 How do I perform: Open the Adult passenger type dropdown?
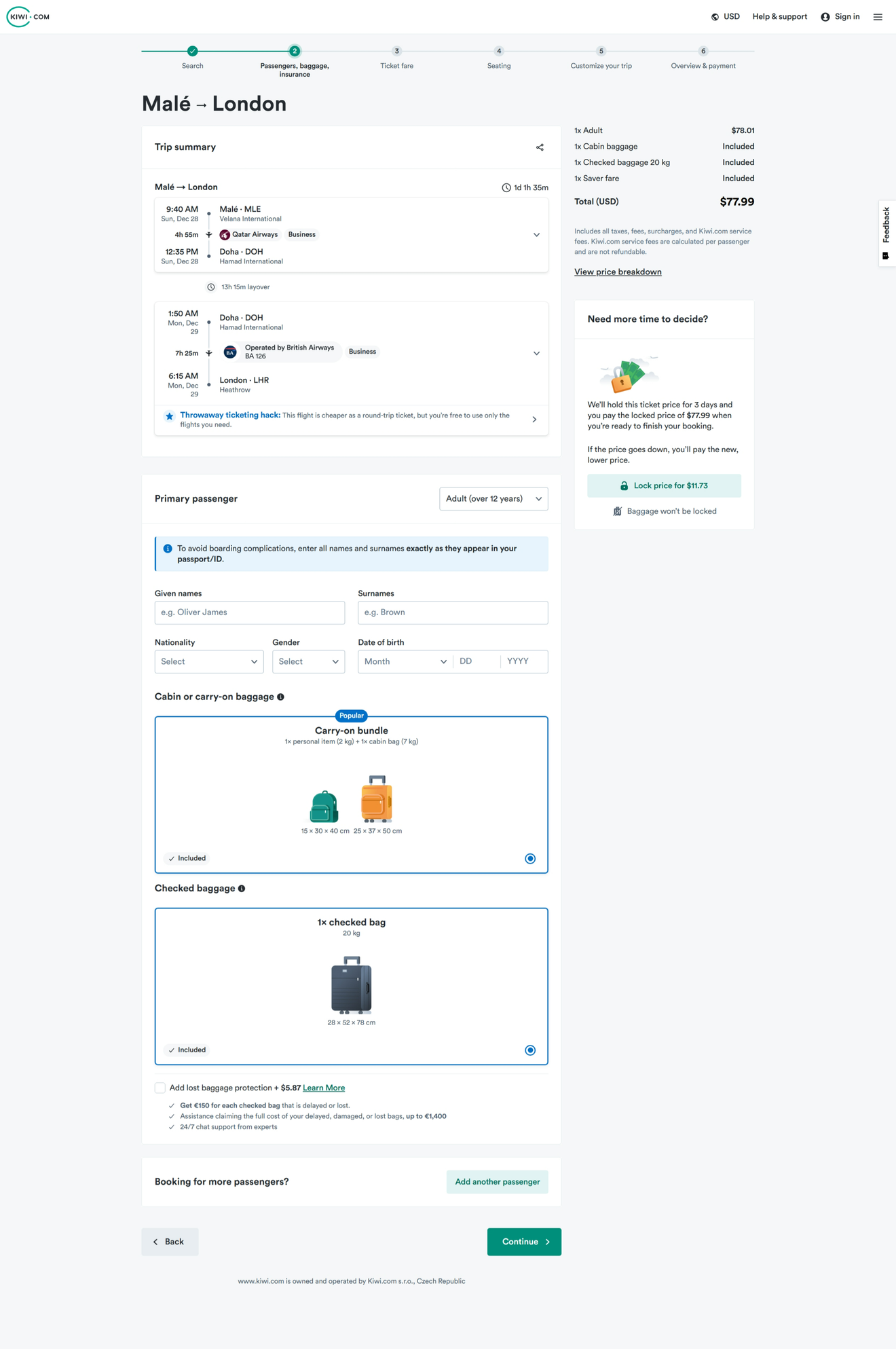pyautogui.click(x=493, y=499)
